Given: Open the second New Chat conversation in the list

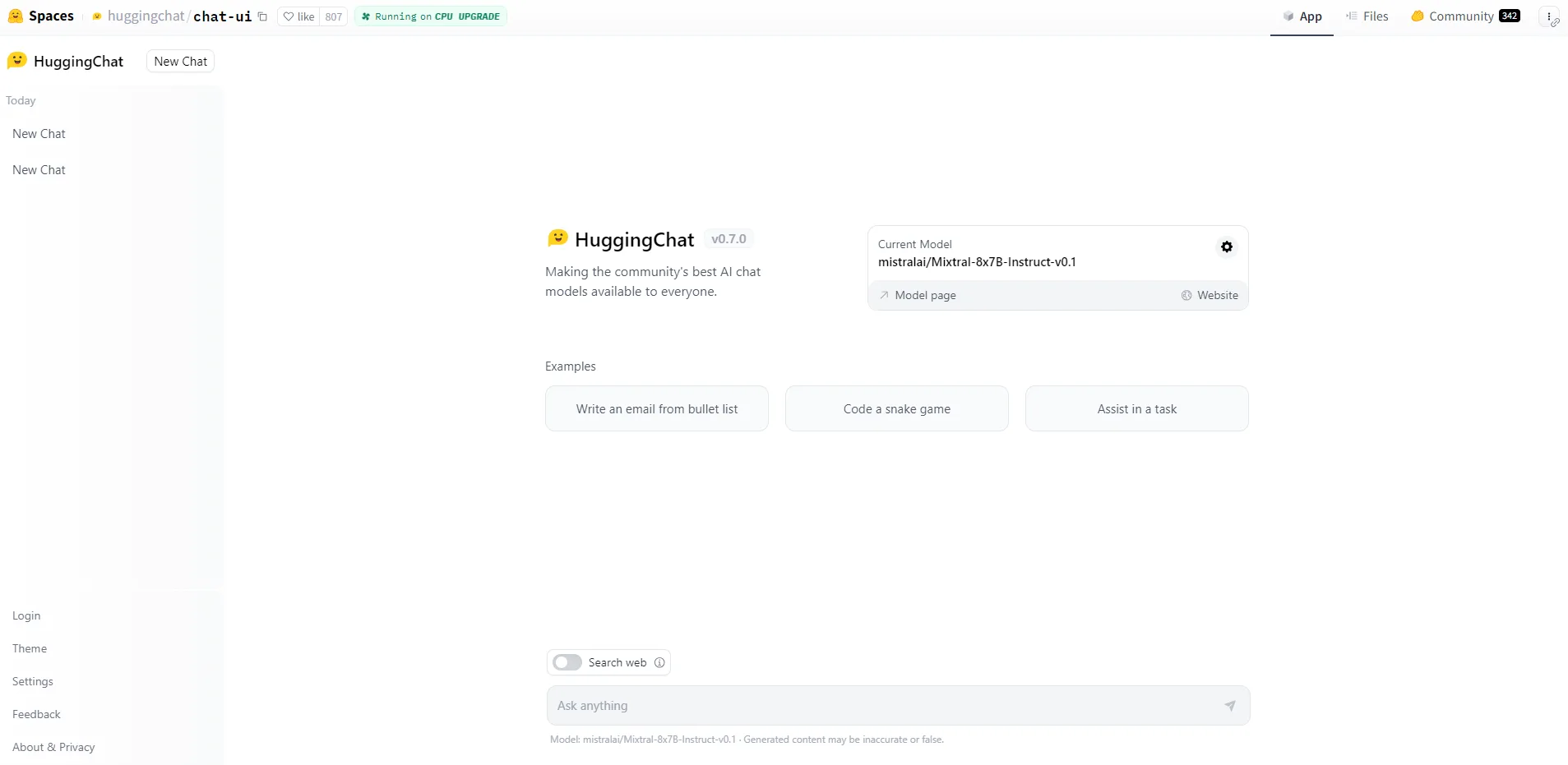Looking at the screenshot, I should click(39, 170).
